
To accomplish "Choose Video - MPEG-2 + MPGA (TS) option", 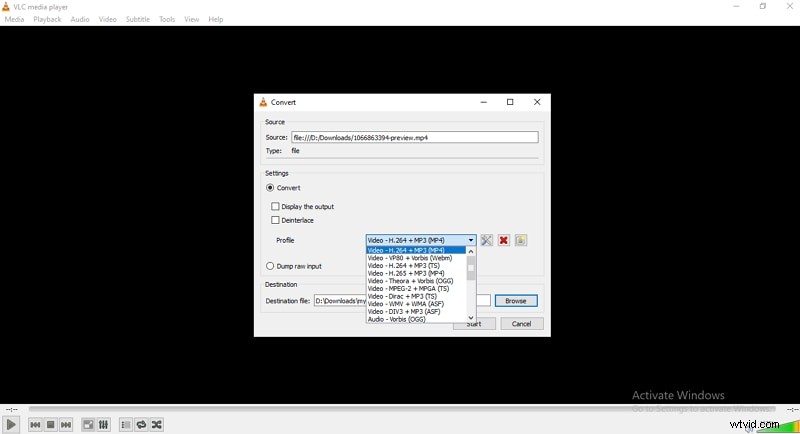I will click(416, 289).
